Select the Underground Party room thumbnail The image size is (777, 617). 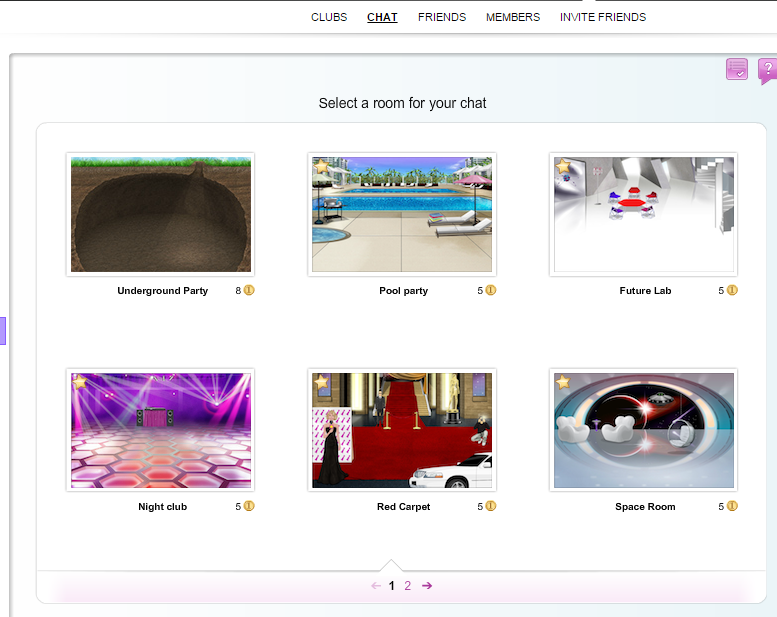click(x=161, y=215)
